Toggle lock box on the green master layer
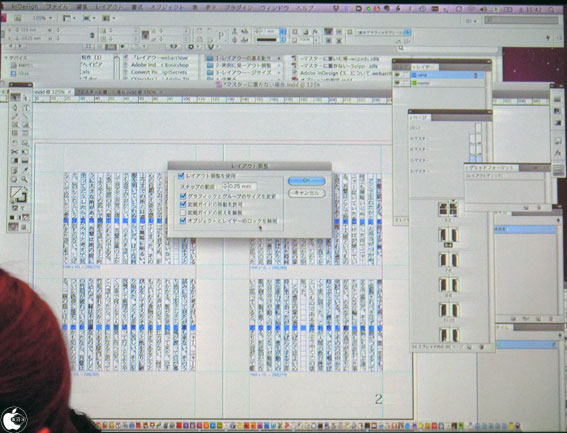567x433 pixels. click(406, 83)
